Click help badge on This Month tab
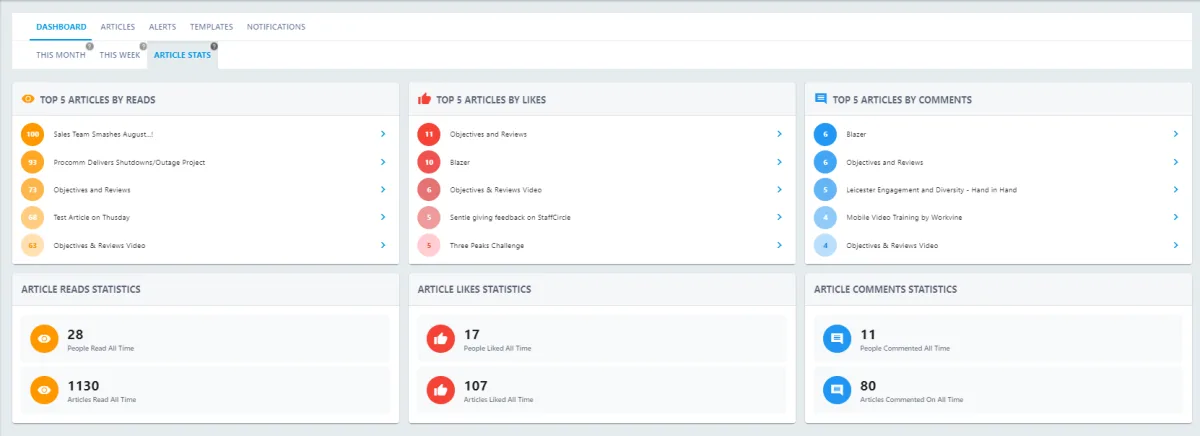The image size is (1200, 436). tap(90, 46)
